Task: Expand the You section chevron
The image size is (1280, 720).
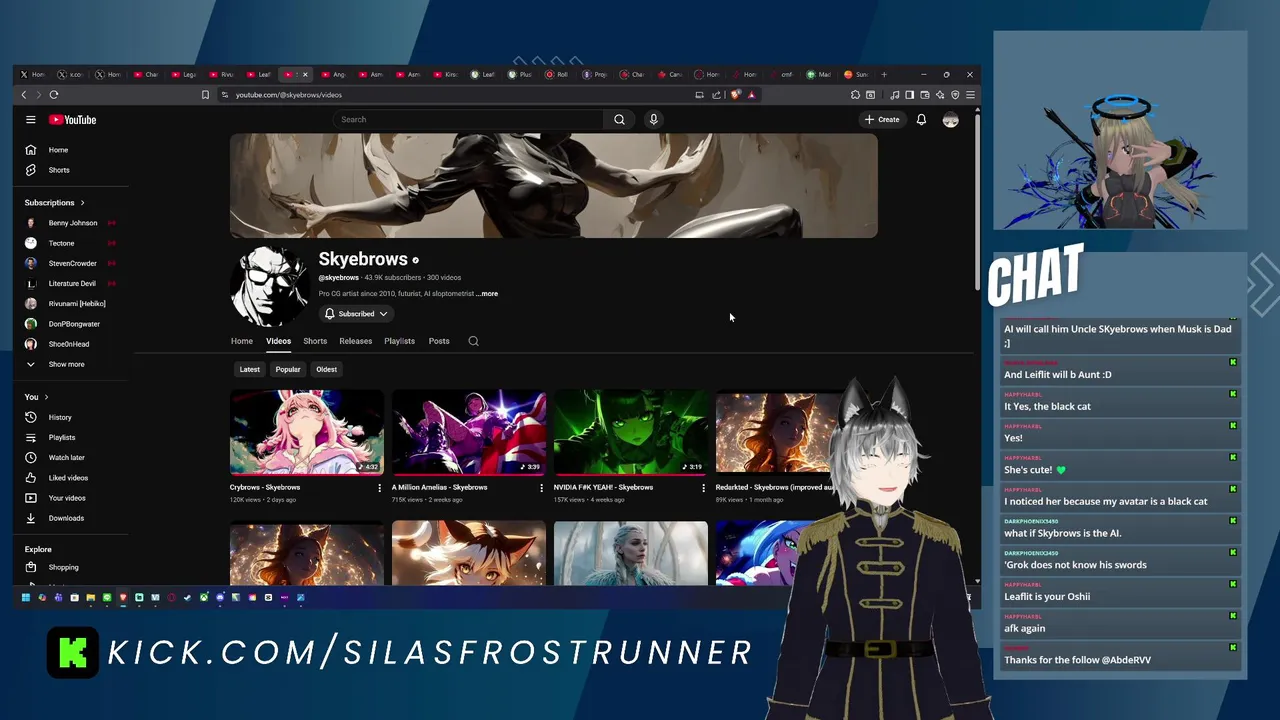Action: coord(46,397)
